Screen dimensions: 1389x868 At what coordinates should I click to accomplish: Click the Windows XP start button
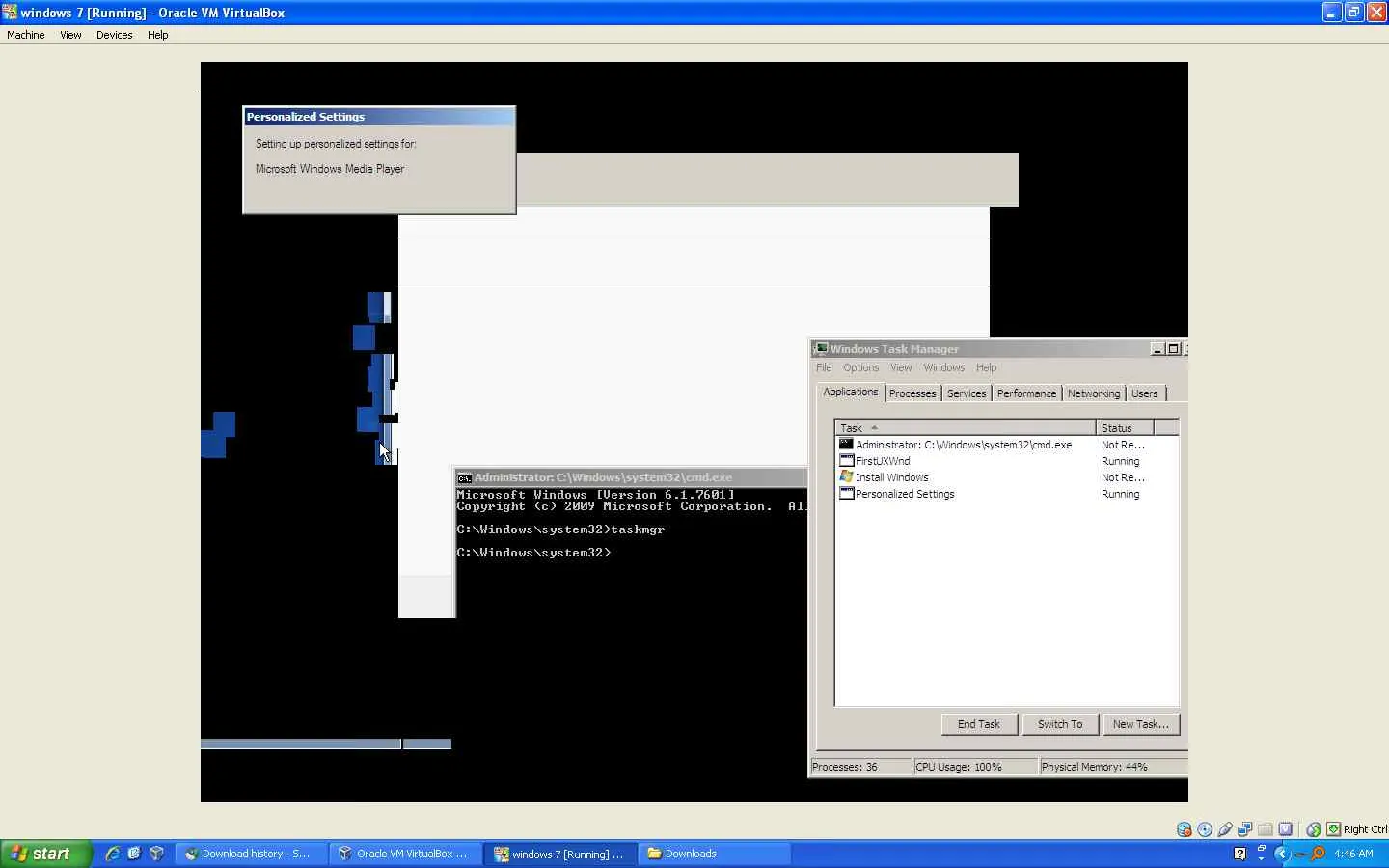coord(45,854)
